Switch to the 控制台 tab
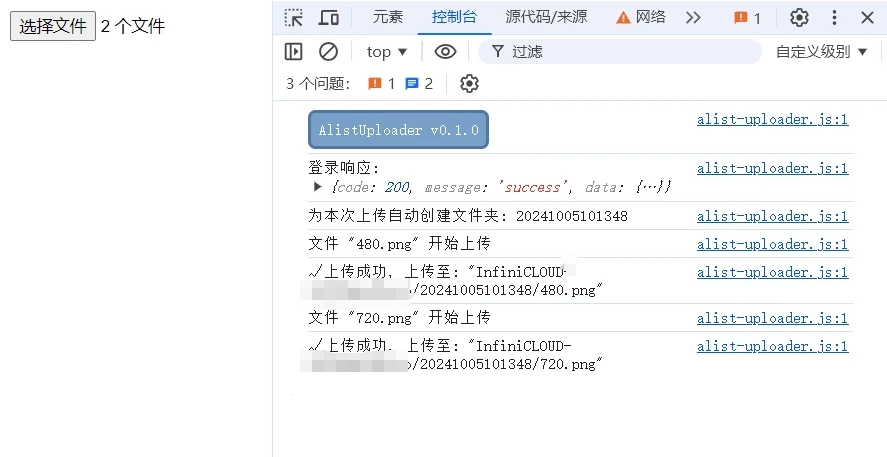Viewport: 887px width, 457px height. tap(454, 17)
